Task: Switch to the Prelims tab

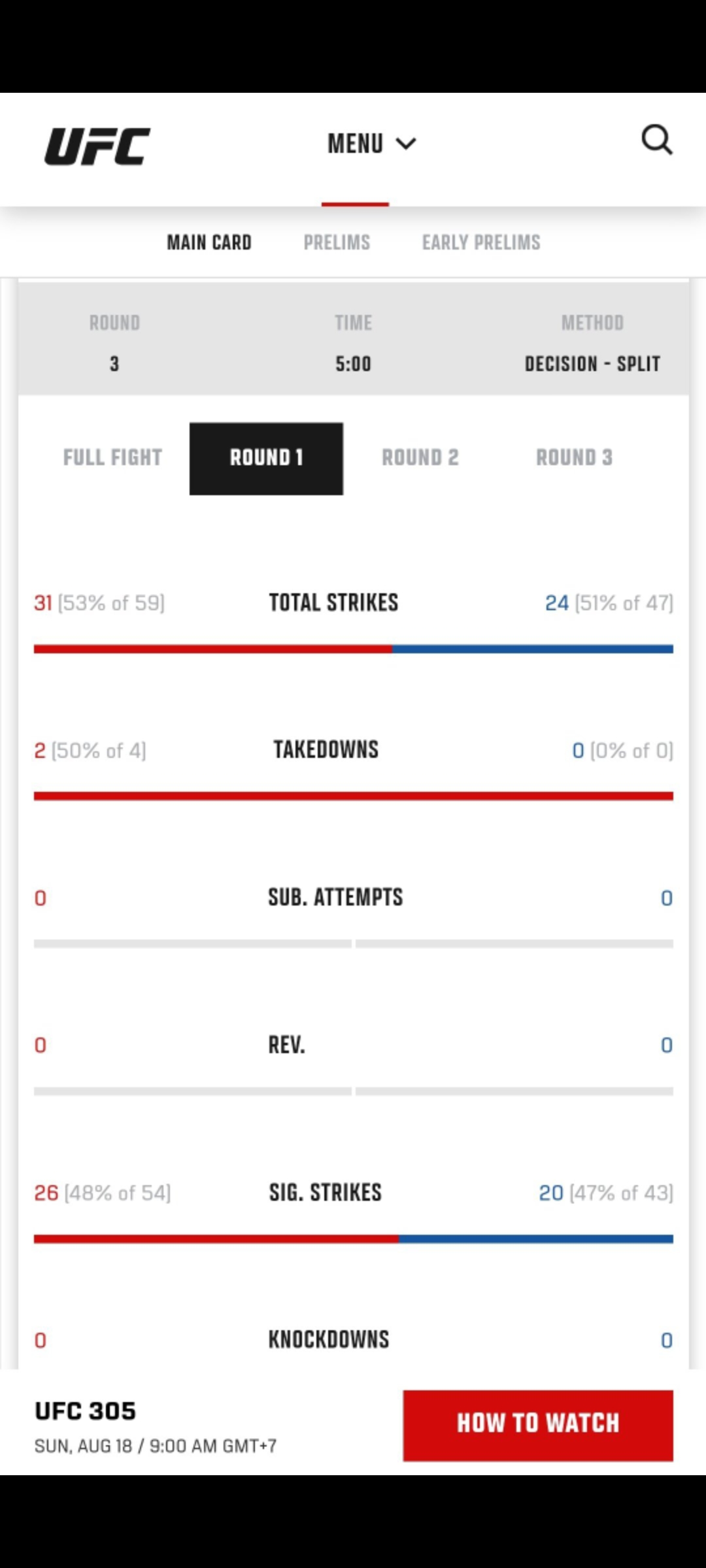Action: click(337, 242)
